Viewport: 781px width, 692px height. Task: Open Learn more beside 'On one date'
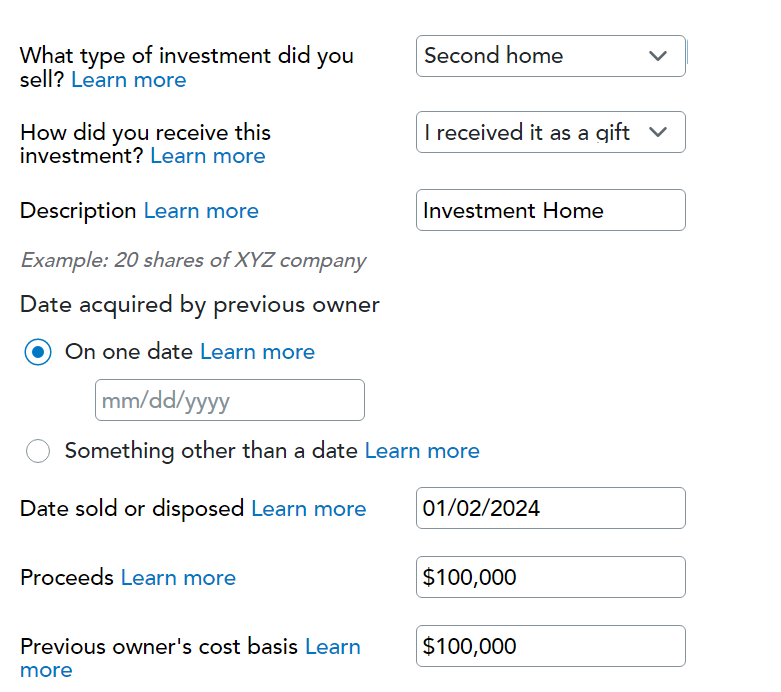tap(258, 352)
